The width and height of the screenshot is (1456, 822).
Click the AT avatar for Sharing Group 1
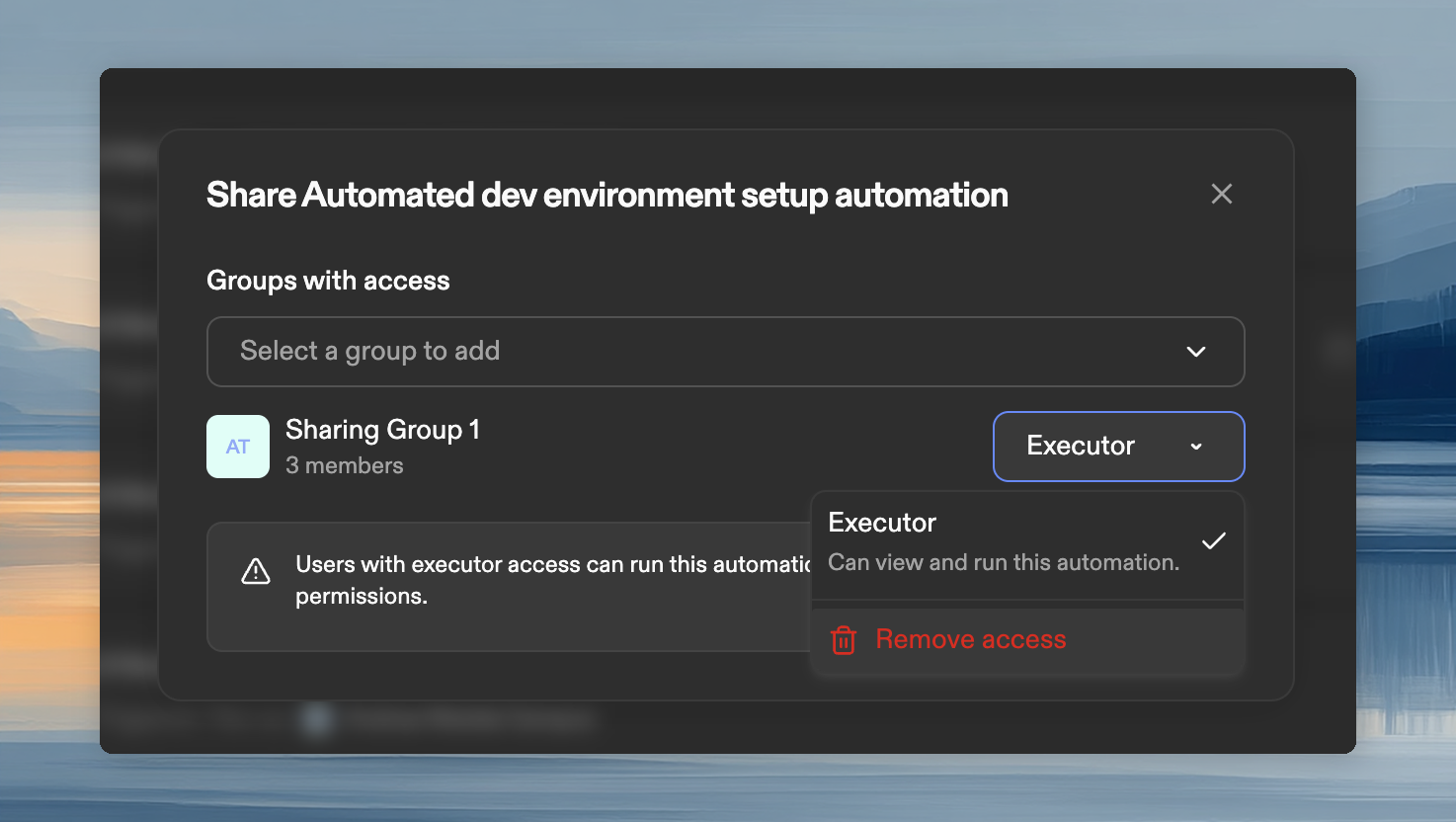tap(237, 447)
